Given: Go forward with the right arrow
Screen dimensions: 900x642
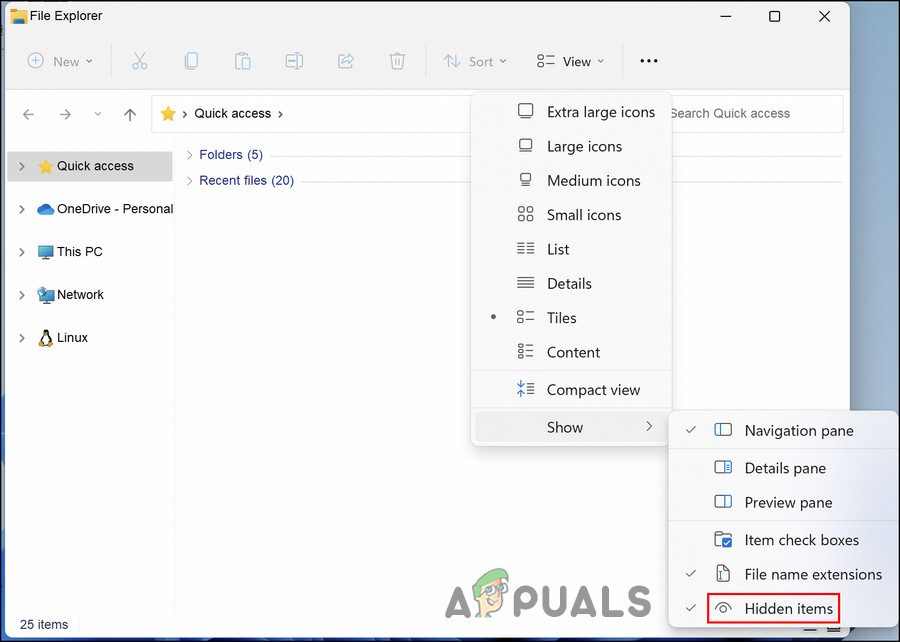Looking at the screenshot, I should click(65, 114).
